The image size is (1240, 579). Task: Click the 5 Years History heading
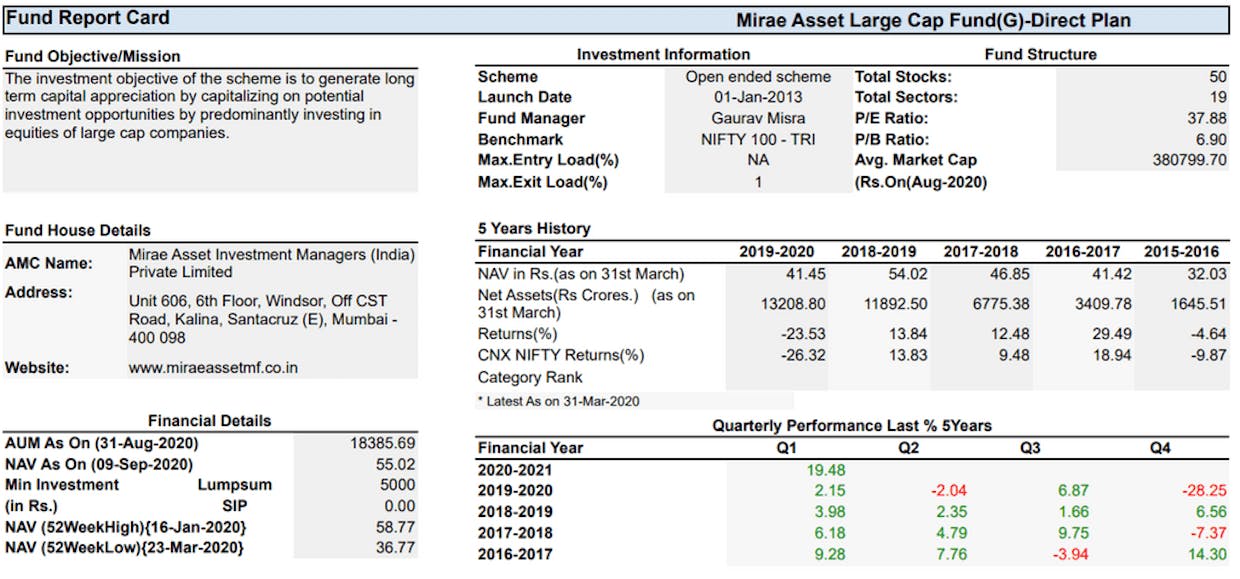tap(534, 229)
